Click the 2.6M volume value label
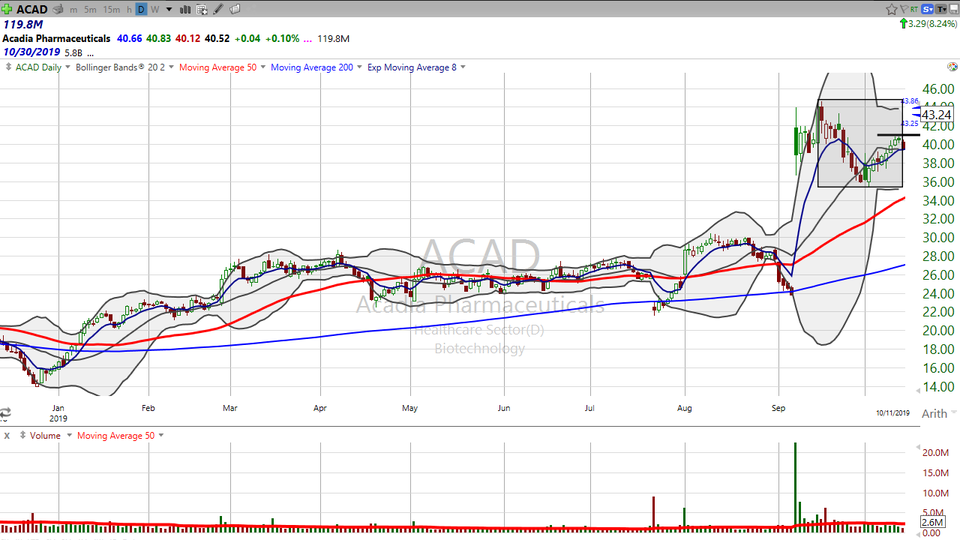 point(932,522)
